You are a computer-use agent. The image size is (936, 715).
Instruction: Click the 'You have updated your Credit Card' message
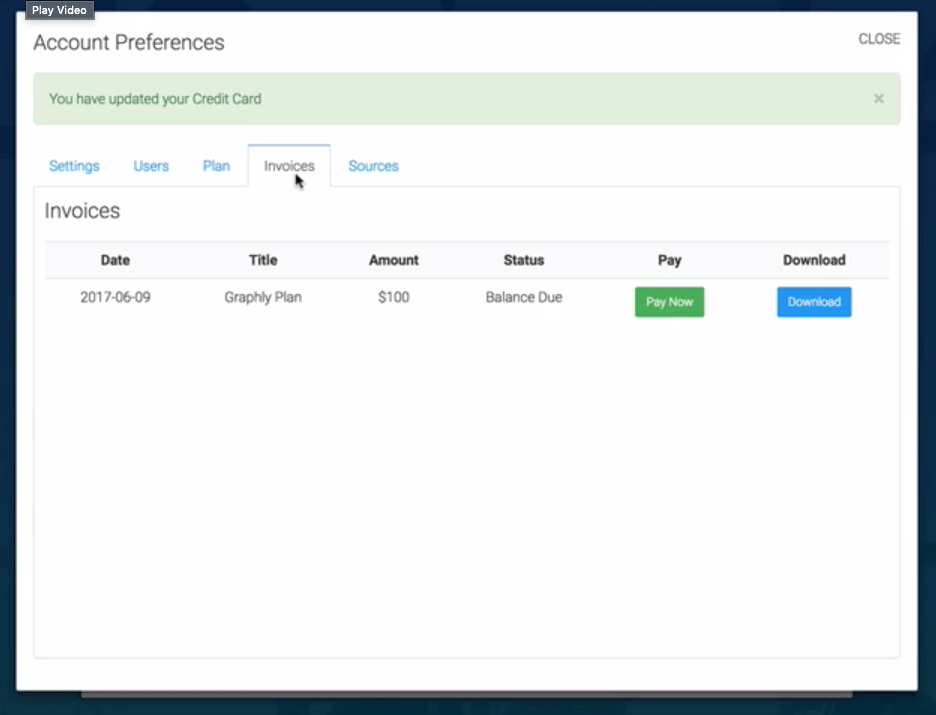click(x=155, y=99)
